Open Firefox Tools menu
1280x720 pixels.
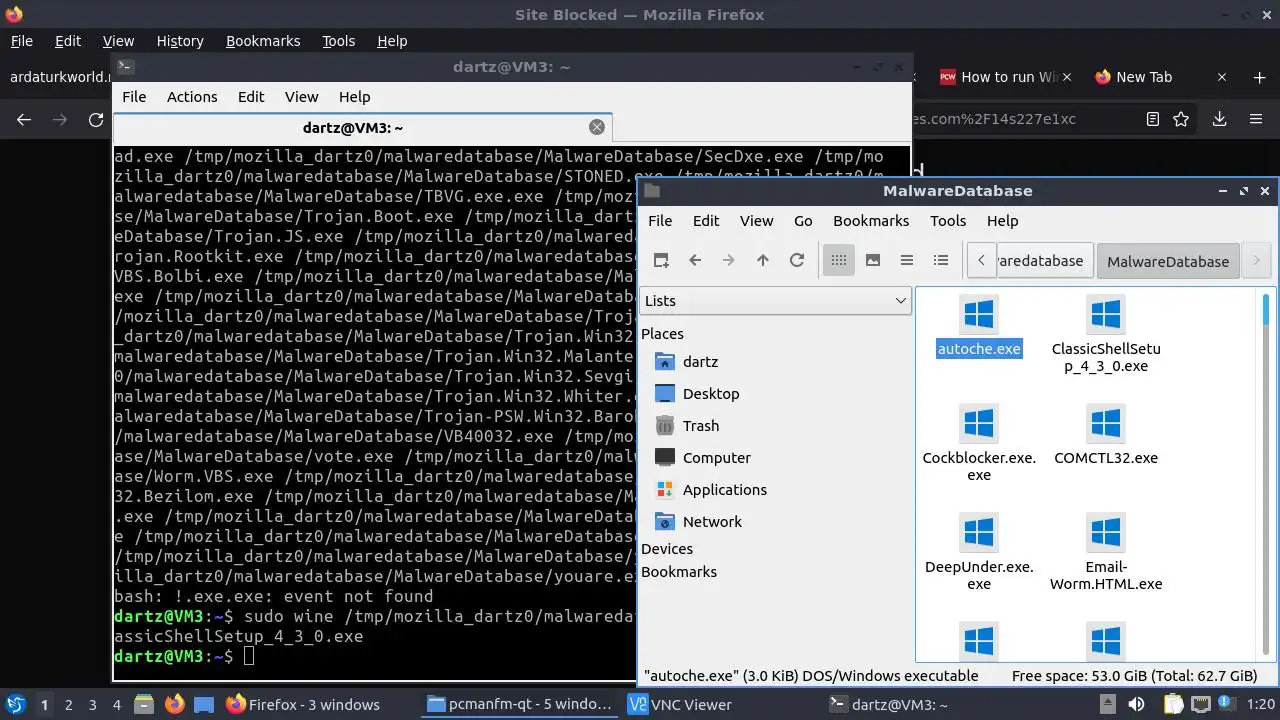click(x=338, y=41)
